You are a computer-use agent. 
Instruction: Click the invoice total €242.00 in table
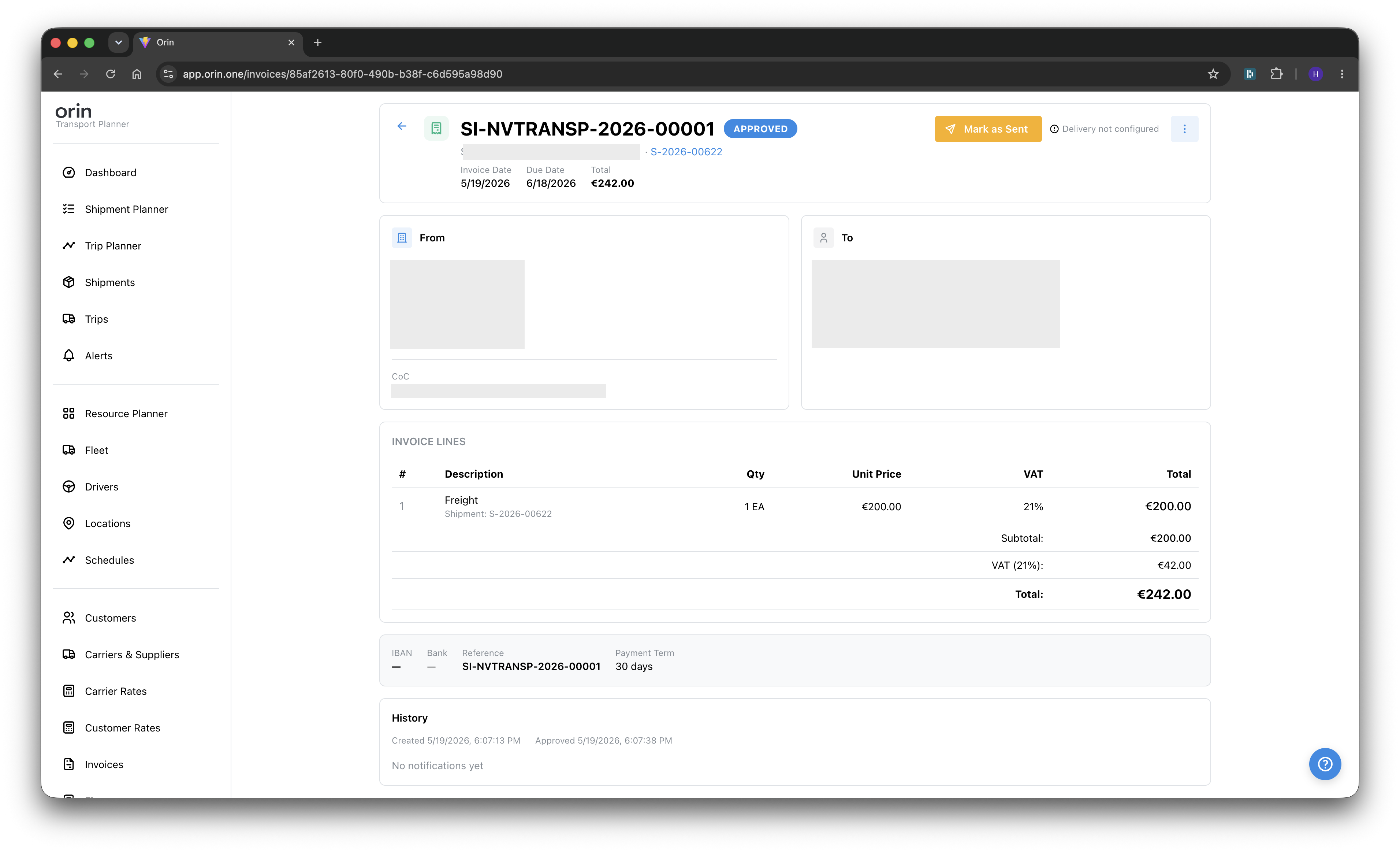coord(1163,594)
